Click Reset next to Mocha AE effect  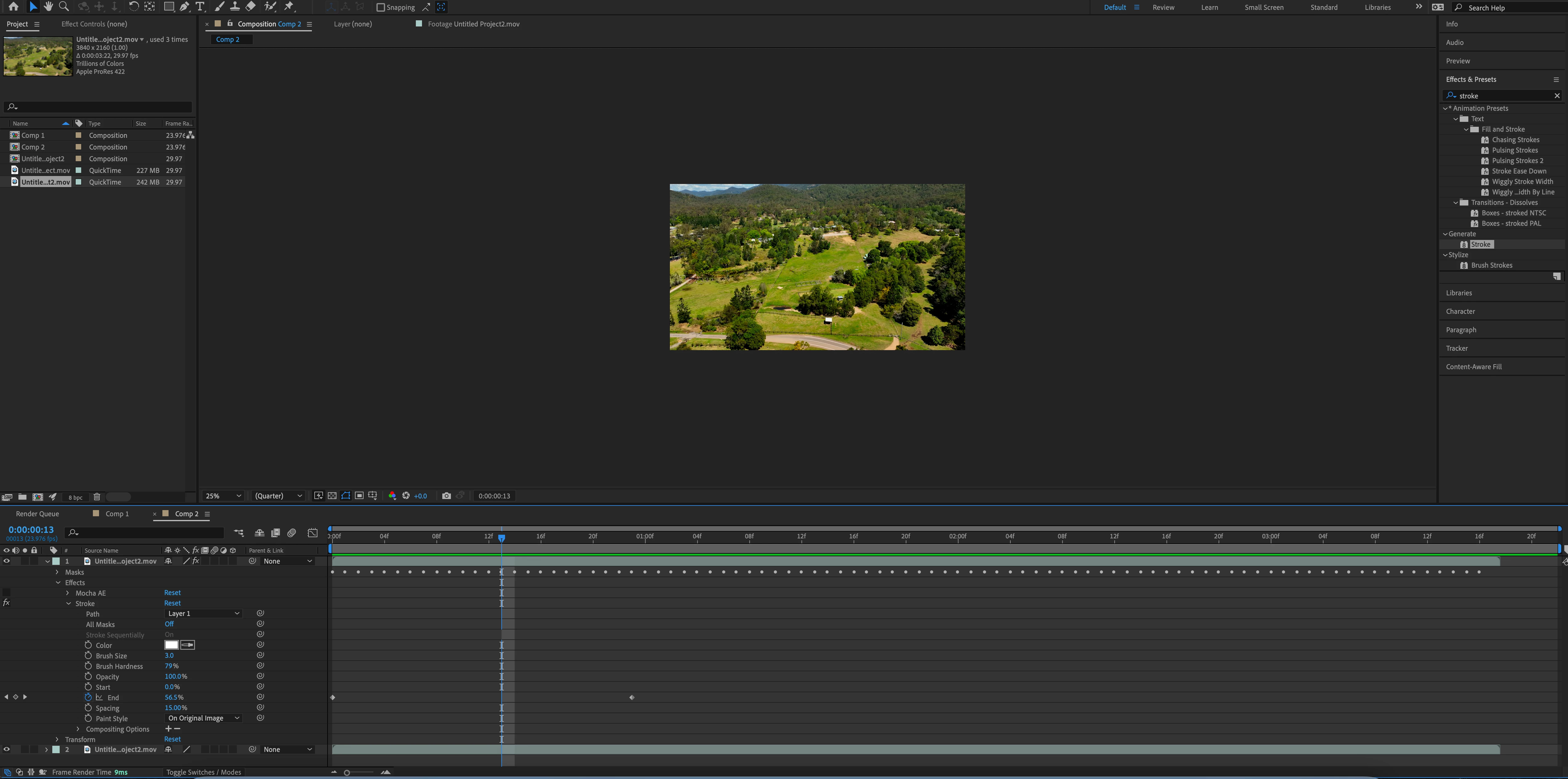pyautogui.click(x=172, y=593)
